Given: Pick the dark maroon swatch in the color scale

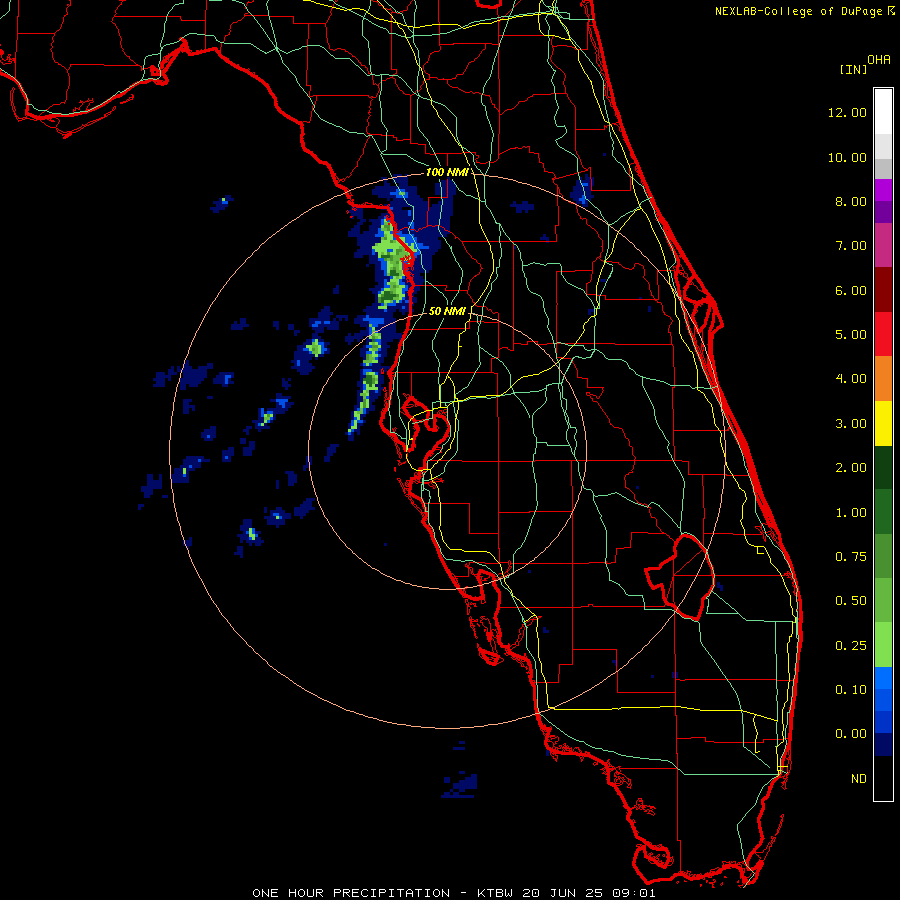Looking at the screenshot, I should click(x=883, y=290).
